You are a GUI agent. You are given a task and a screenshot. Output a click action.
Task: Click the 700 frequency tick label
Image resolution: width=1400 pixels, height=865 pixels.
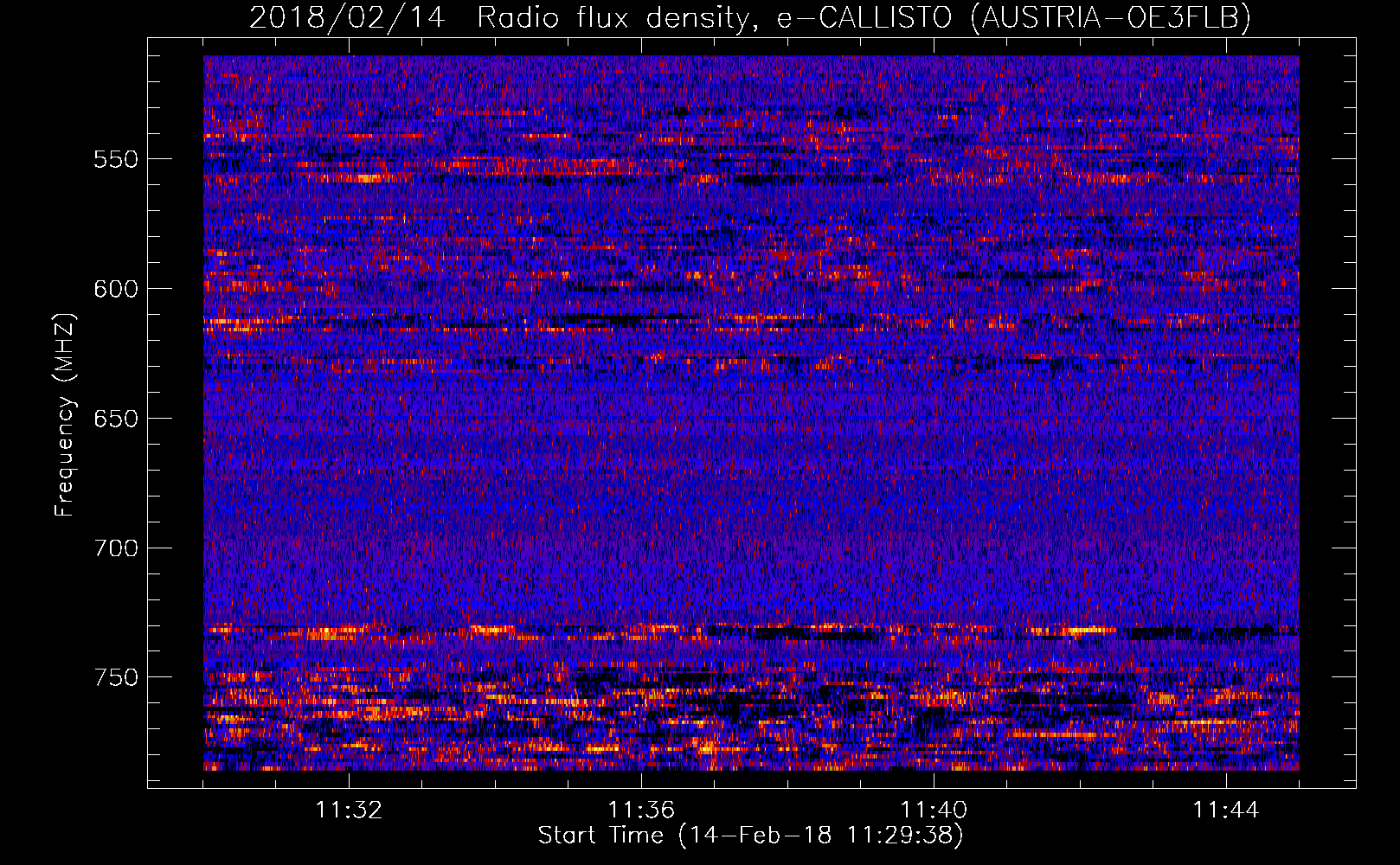116,548
